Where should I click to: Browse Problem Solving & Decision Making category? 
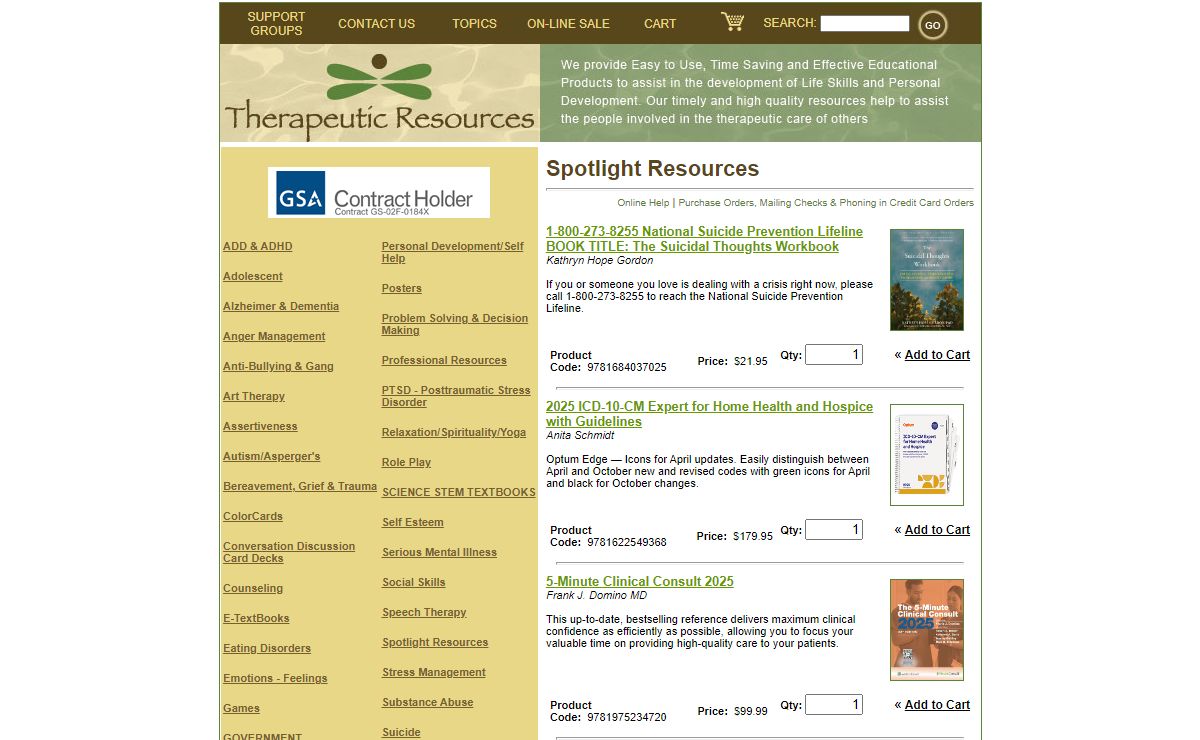[455, 324]
